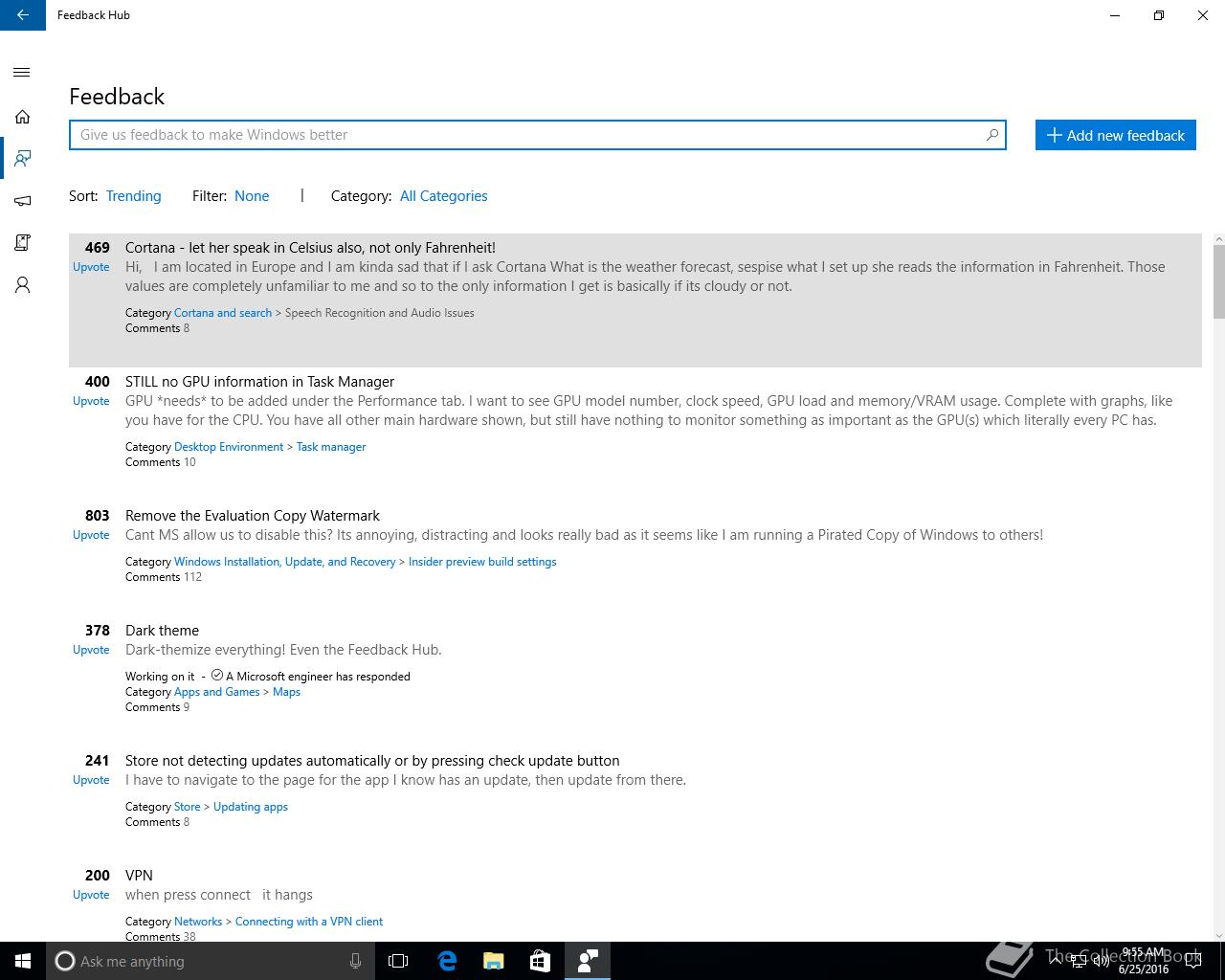Open Task manager subcategory link
This screenshot has width=1225, height=980.
coord(331,447)
